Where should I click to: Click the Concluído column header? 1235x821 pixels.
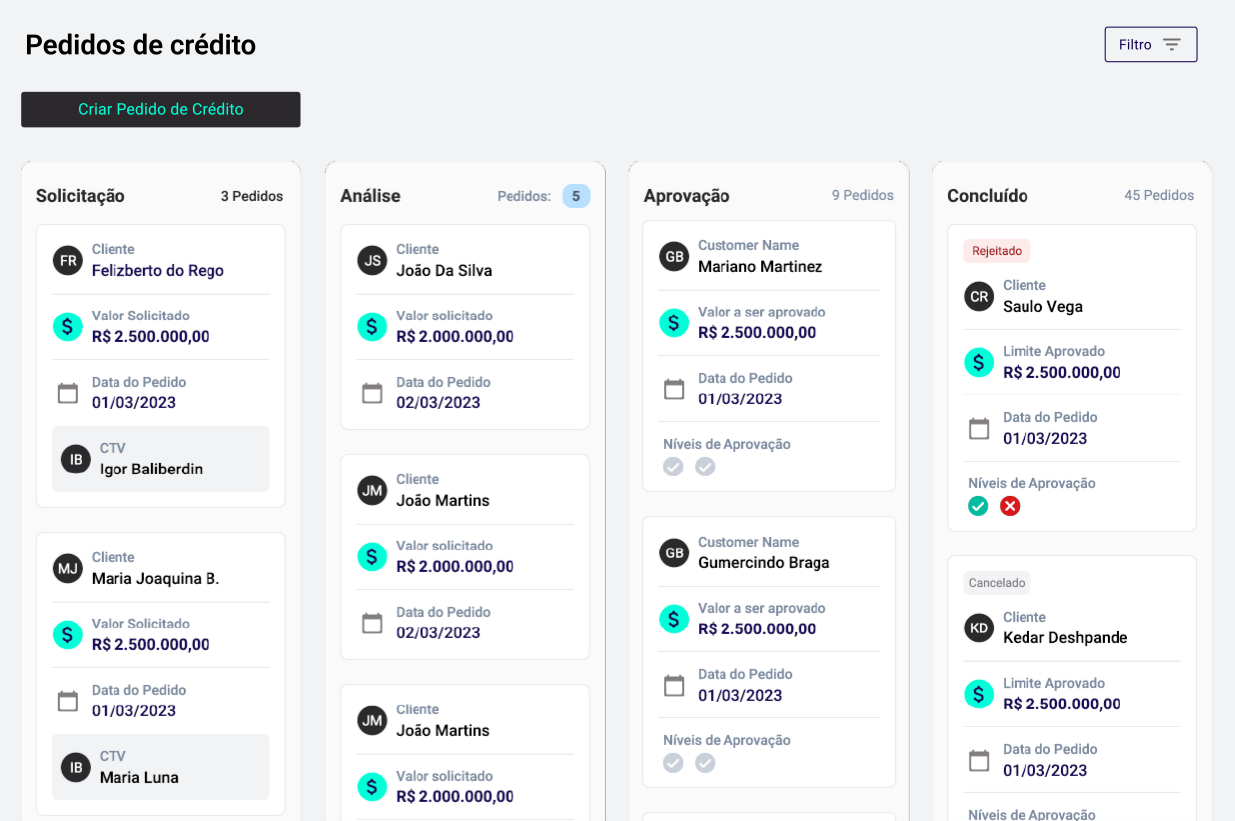(987, 196)
